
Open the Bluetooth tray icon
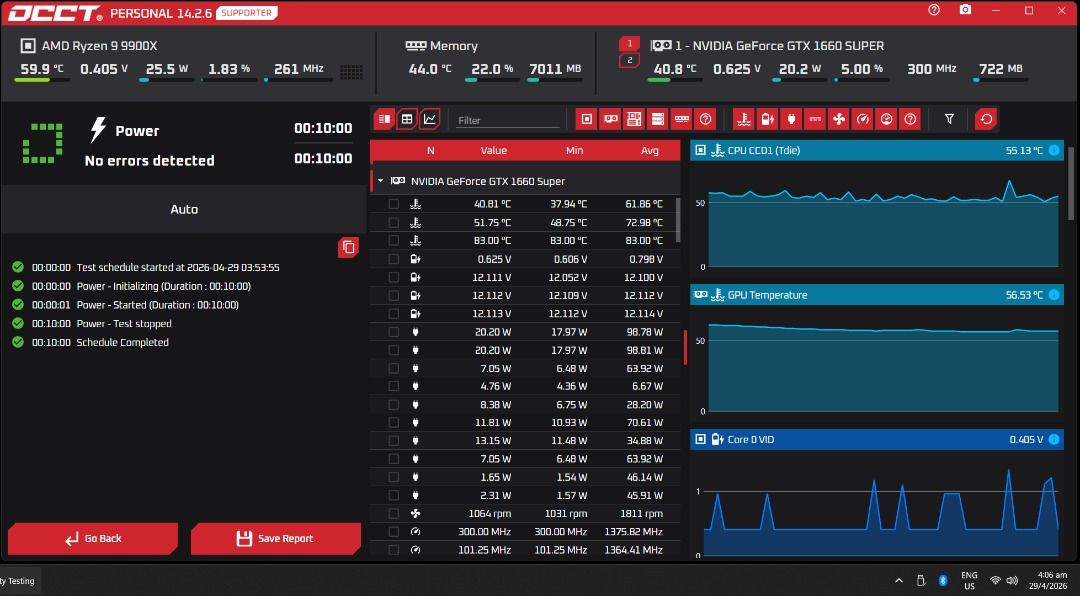pyautogui.click(x=943, y=580)
